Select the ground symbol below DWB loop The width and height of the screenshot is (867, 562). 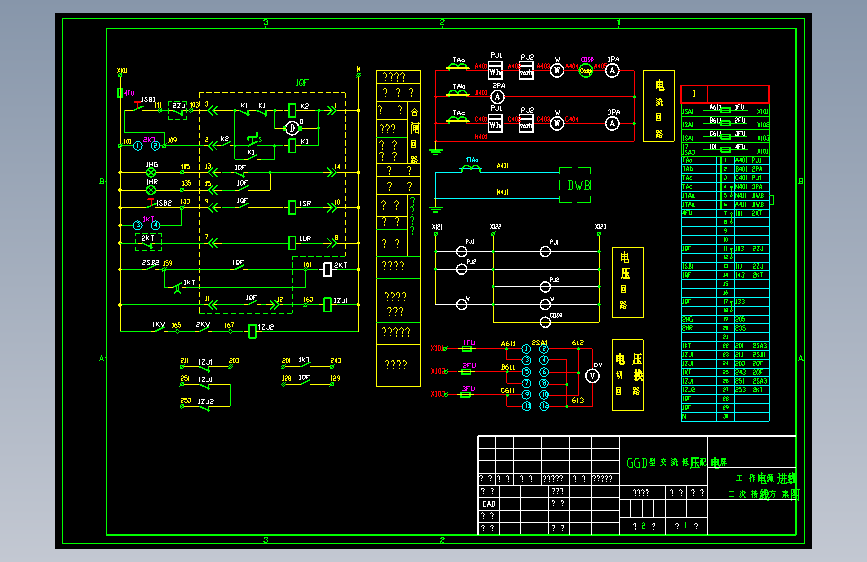point(436,209)
